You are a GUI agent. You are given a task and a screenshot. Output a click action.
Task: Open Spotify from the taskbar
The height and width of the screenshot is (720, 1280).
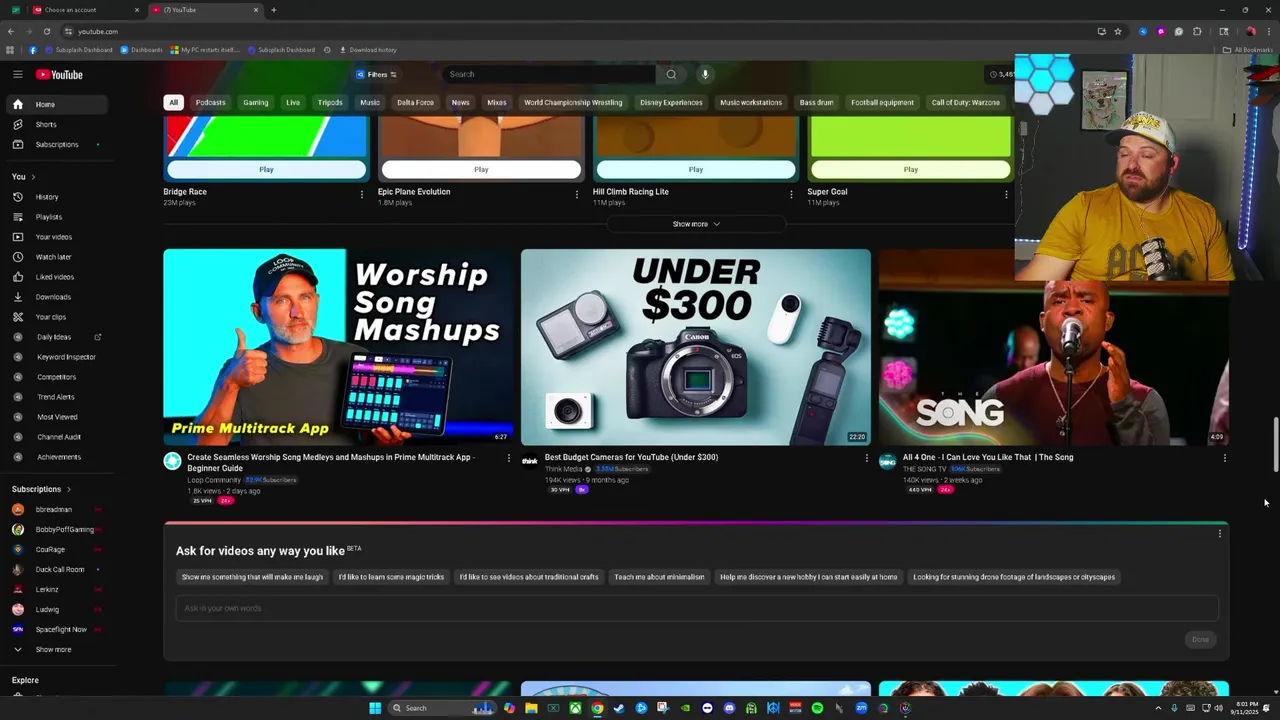817,708
